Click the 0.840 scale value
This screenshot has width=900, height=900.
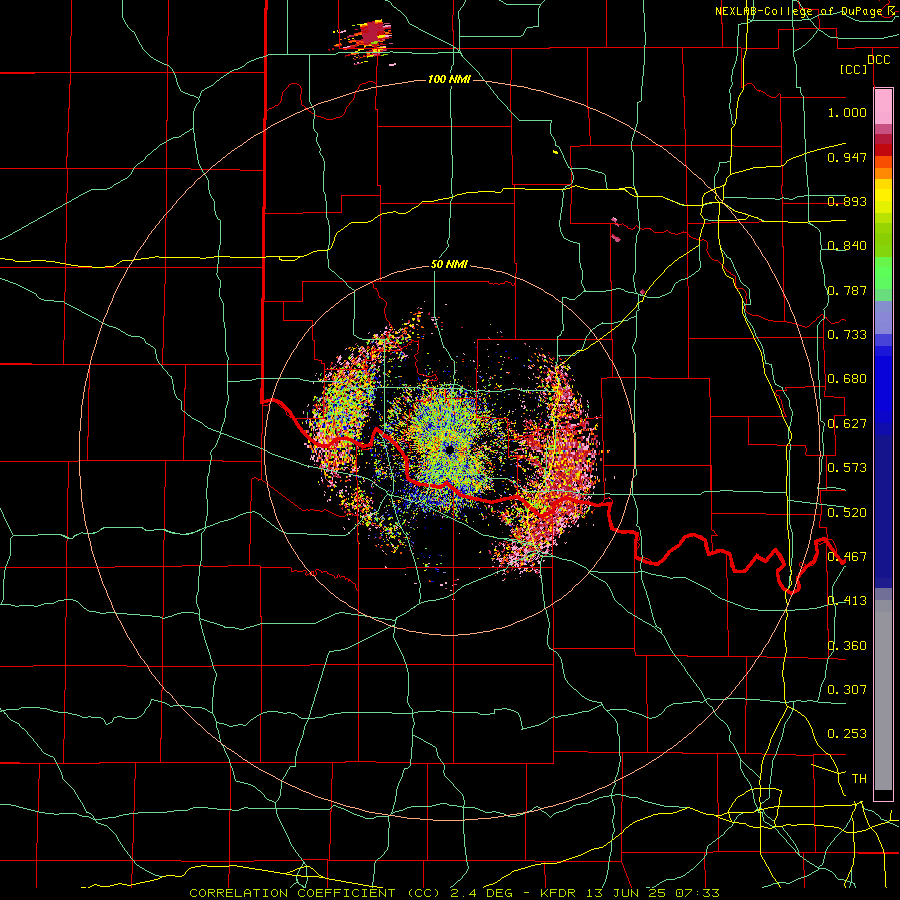pyautogui.click(x=847, y=246)
